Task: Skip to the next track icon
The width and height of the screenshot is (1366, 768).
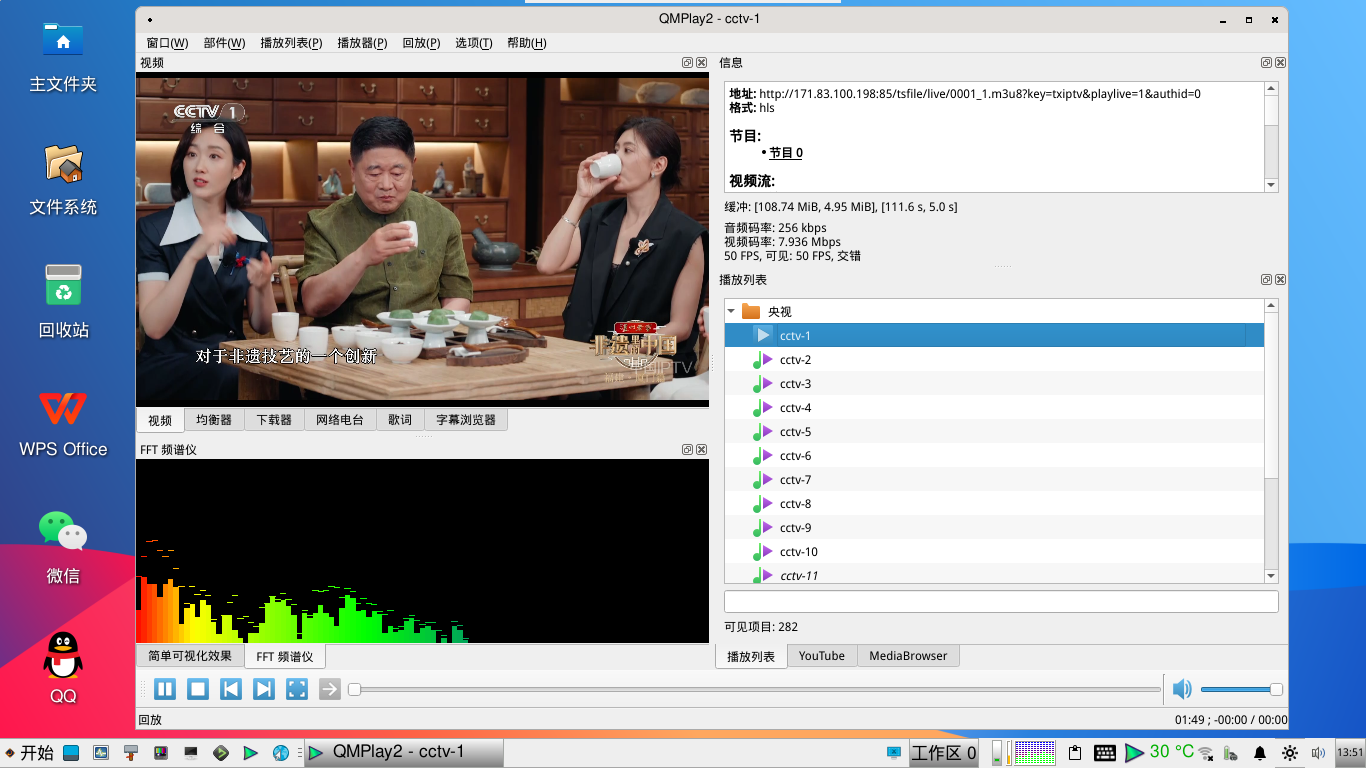Action: pos(263,689)
